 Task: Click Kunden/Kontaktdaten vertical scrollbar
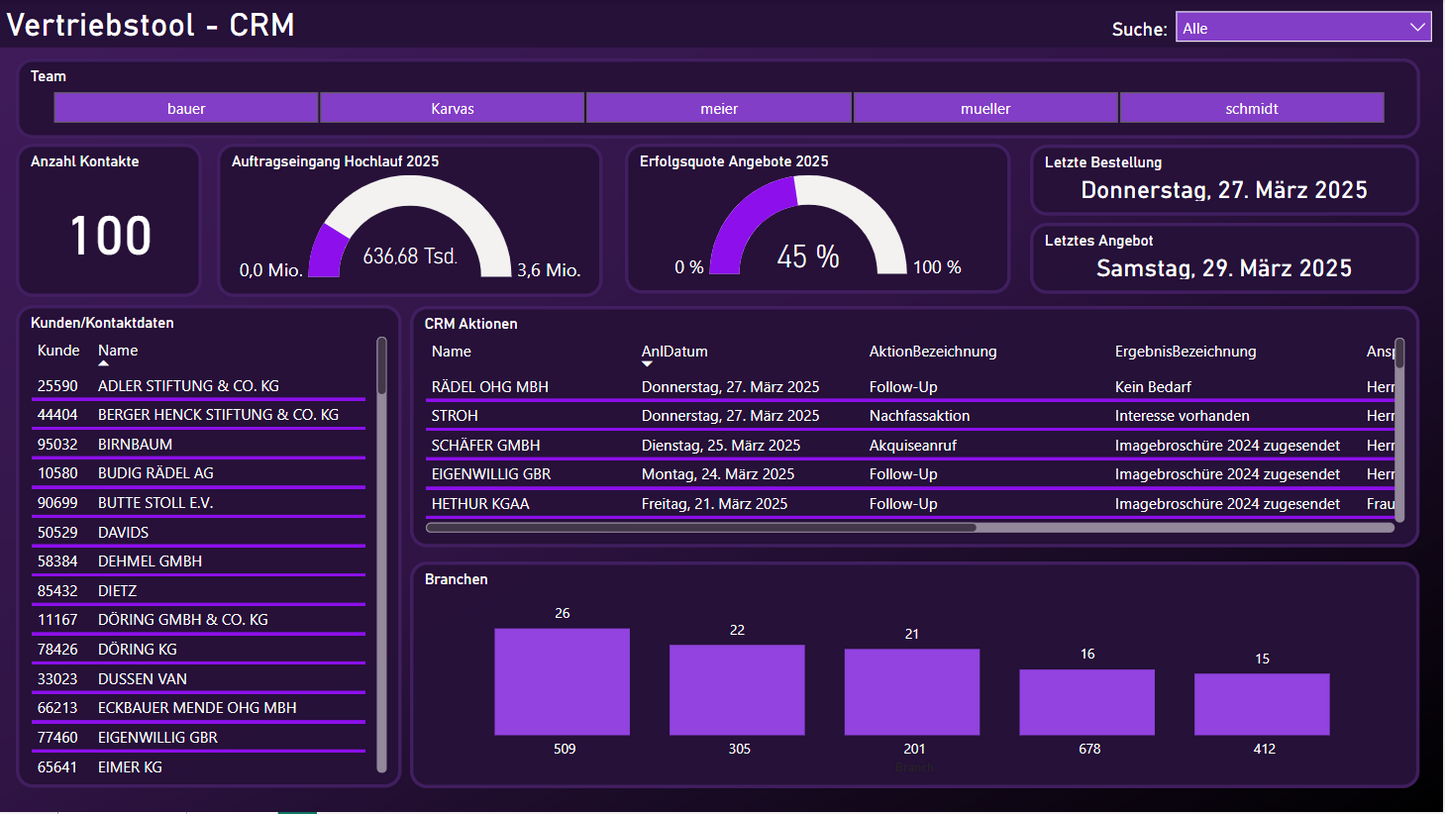pos(381,365)
